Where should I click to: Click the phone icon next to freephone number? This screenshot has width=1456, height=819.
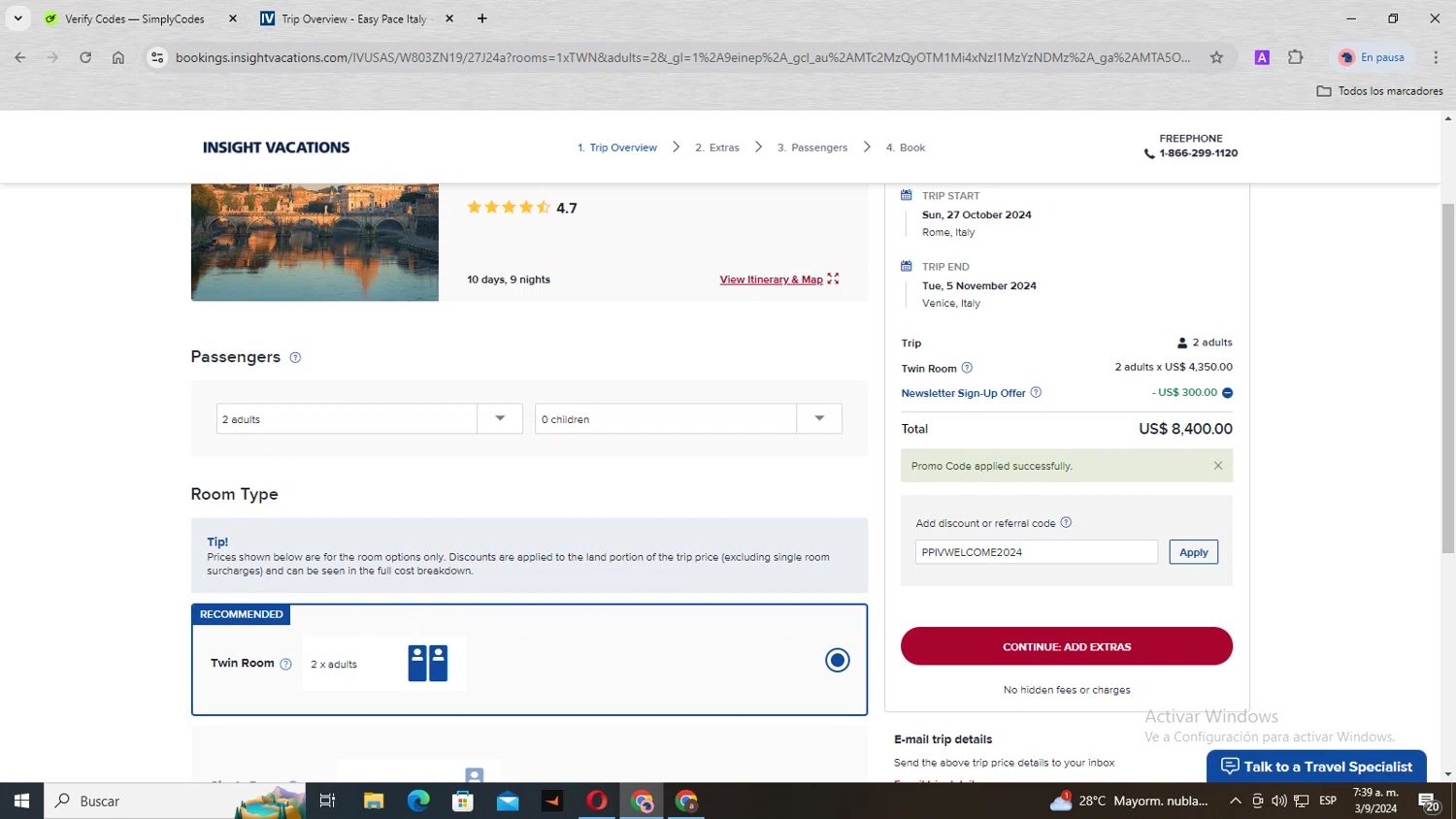[1149, 153]
